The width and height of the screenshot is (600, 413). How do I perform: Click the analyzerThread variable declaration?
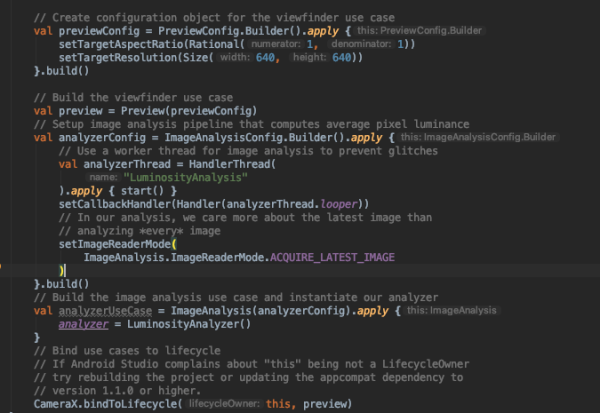(x=127, y=165)
